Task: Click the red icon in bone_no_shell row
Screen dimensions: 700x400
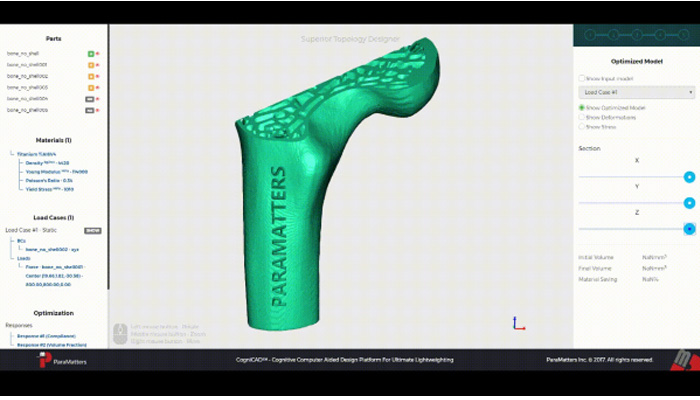Action: 98,54
